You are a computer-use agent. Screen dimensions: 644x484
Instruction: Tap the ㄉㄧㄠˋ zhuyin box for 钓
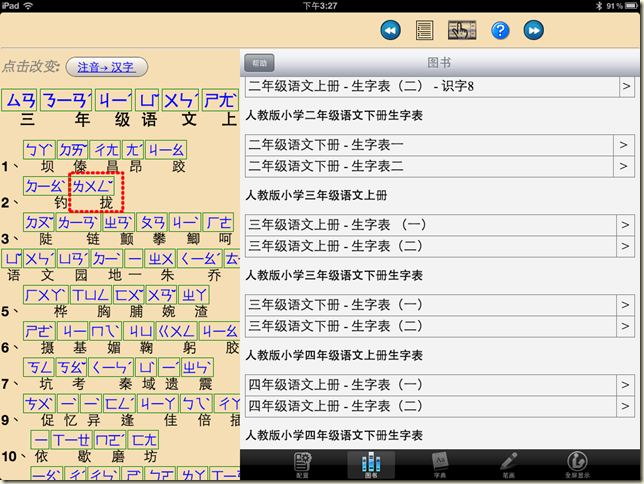coord(45,186)
